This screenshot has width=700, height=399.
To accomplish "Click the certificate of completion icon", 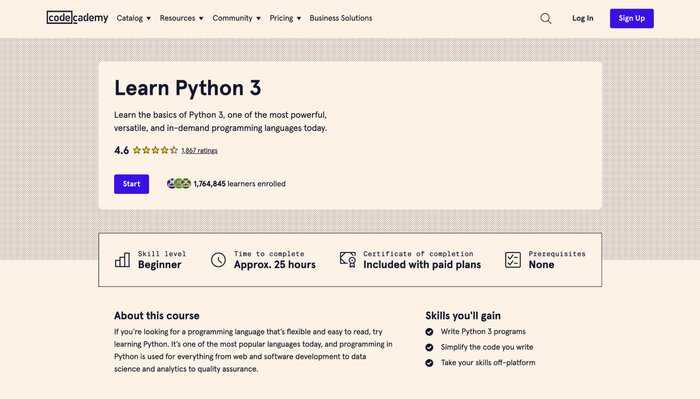I will point(348,260).
